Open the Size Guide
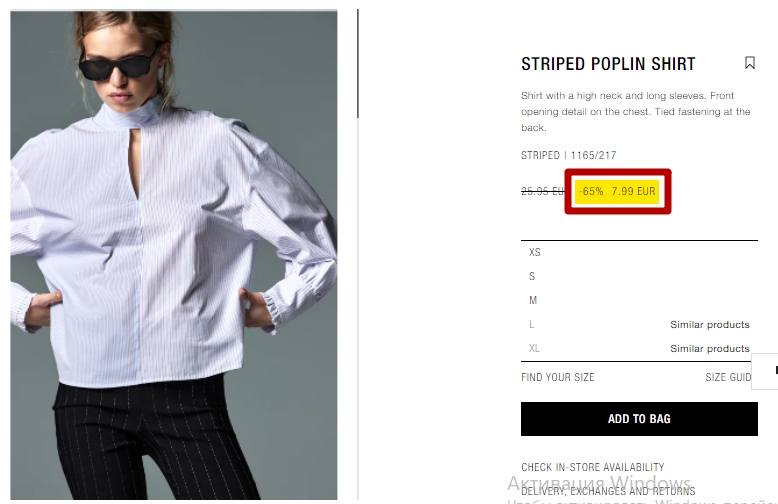This screenshot has width=778, height=504. coord(728,377)
